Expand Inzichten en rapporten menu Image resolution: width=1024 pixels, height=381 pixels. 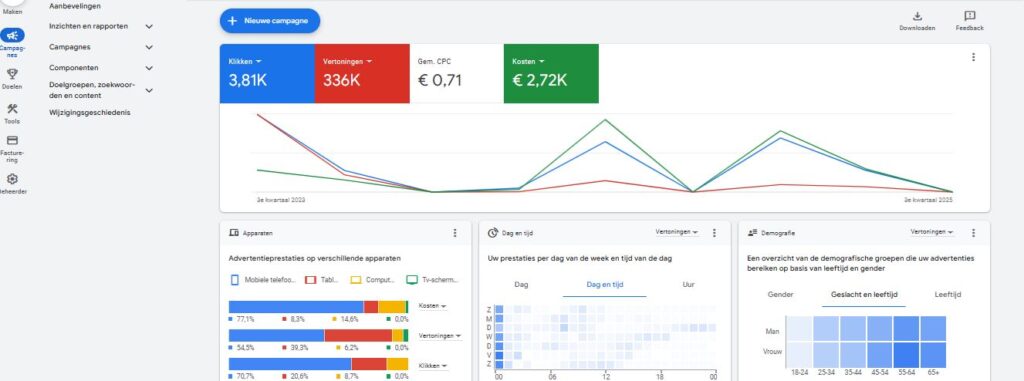149,27
